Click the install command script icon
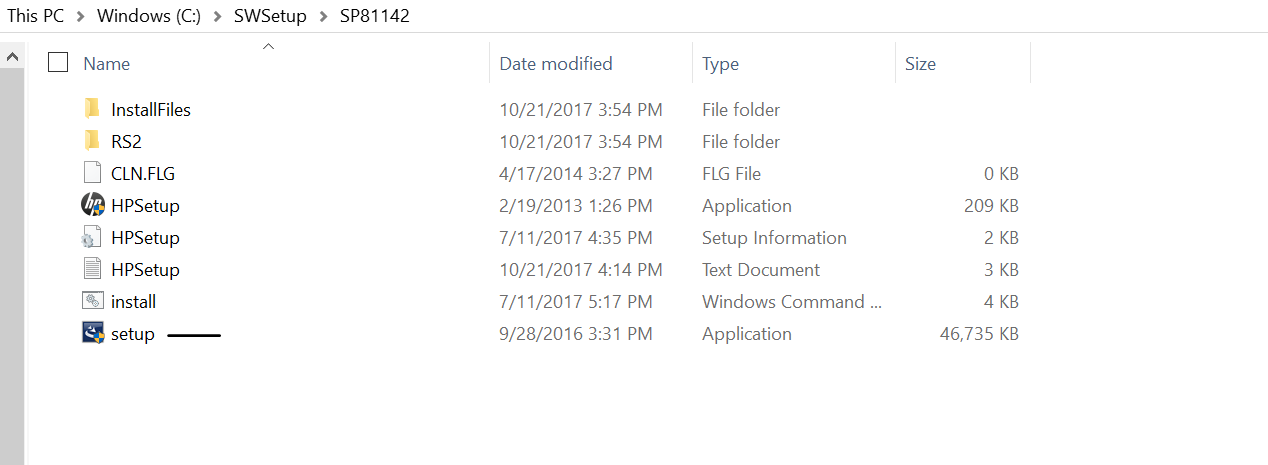Screen dimensions: 1268x465 pyautogui.click(x=92, y=301)
